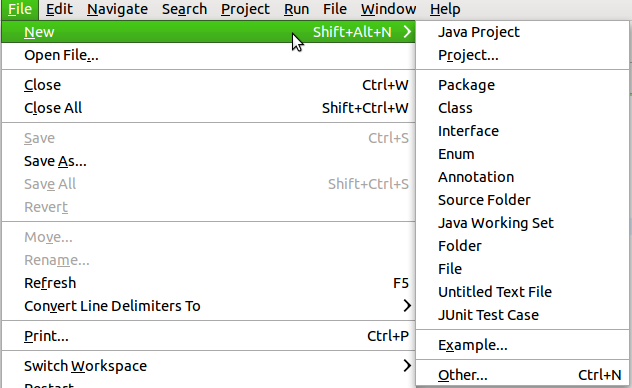
Task: Choose Open File… from File menu
Action: point(208,55)
